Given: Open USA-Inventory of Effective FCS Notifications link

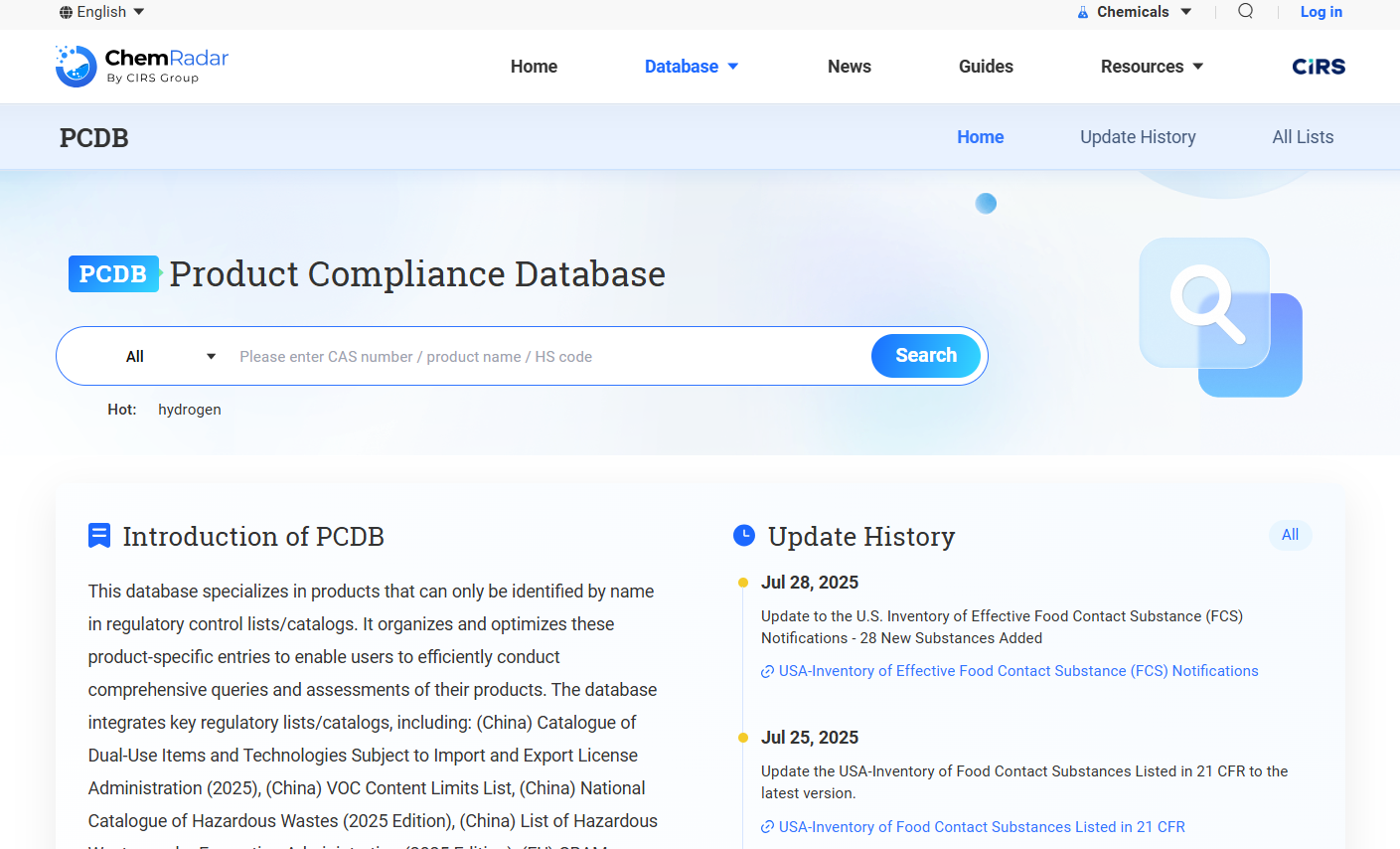Looking at the screenshot, I should (x=1017, y=671).
